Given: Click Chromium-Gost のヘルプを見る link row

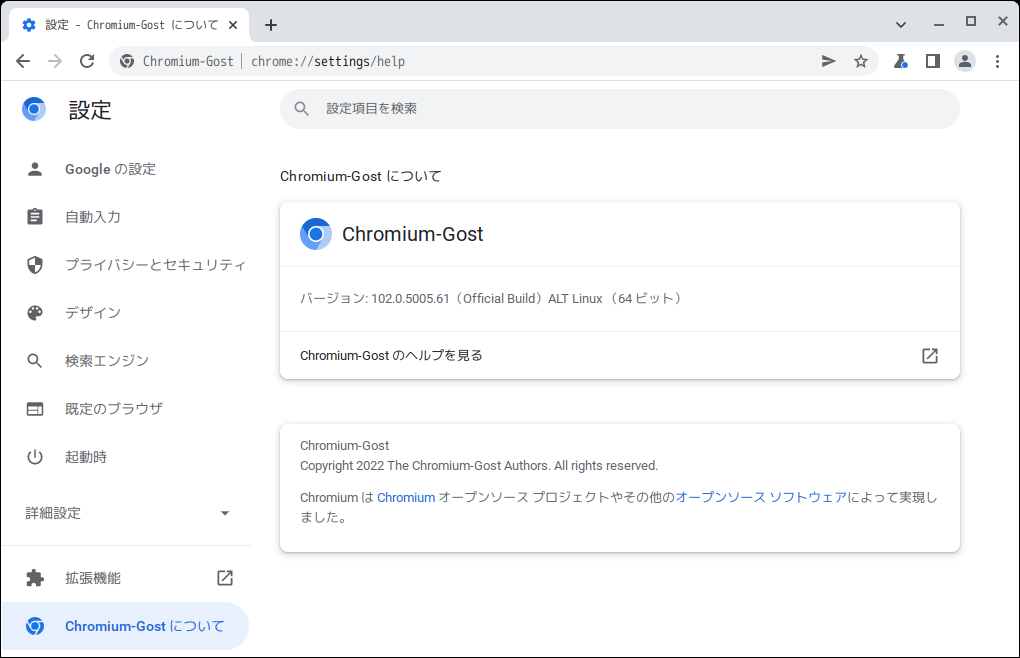Looking at the screenshot, I should (x=619, y=356).
